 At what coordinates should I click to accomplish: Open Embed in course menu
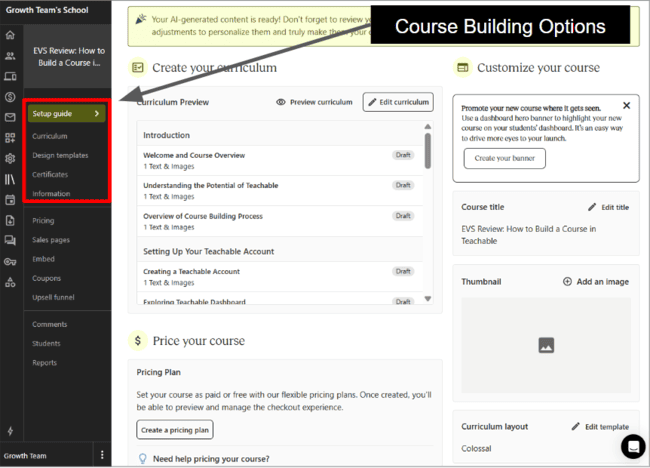[x=44, y=259]
